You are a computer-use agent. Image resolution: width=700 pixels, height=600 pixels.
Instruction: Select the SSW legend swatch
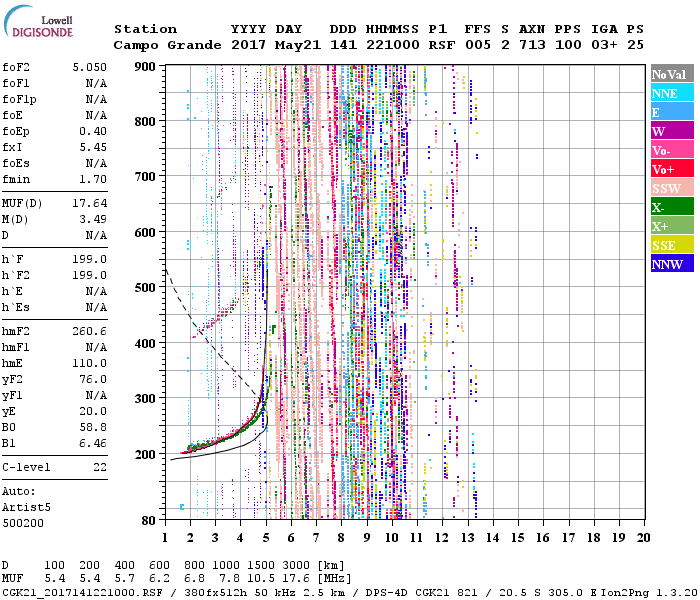pos(671,188)
